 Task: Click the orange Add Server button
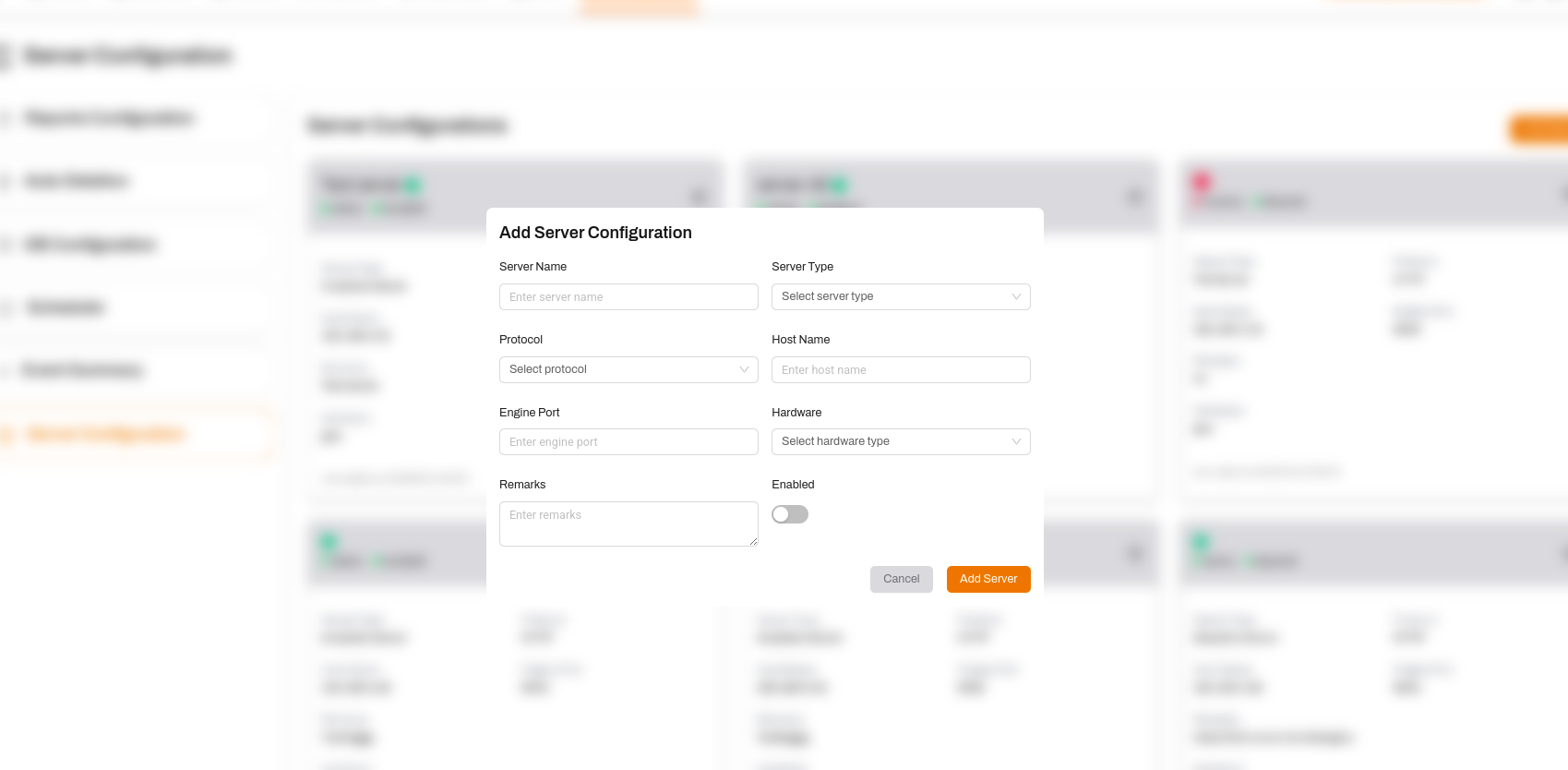click(987, 580)
